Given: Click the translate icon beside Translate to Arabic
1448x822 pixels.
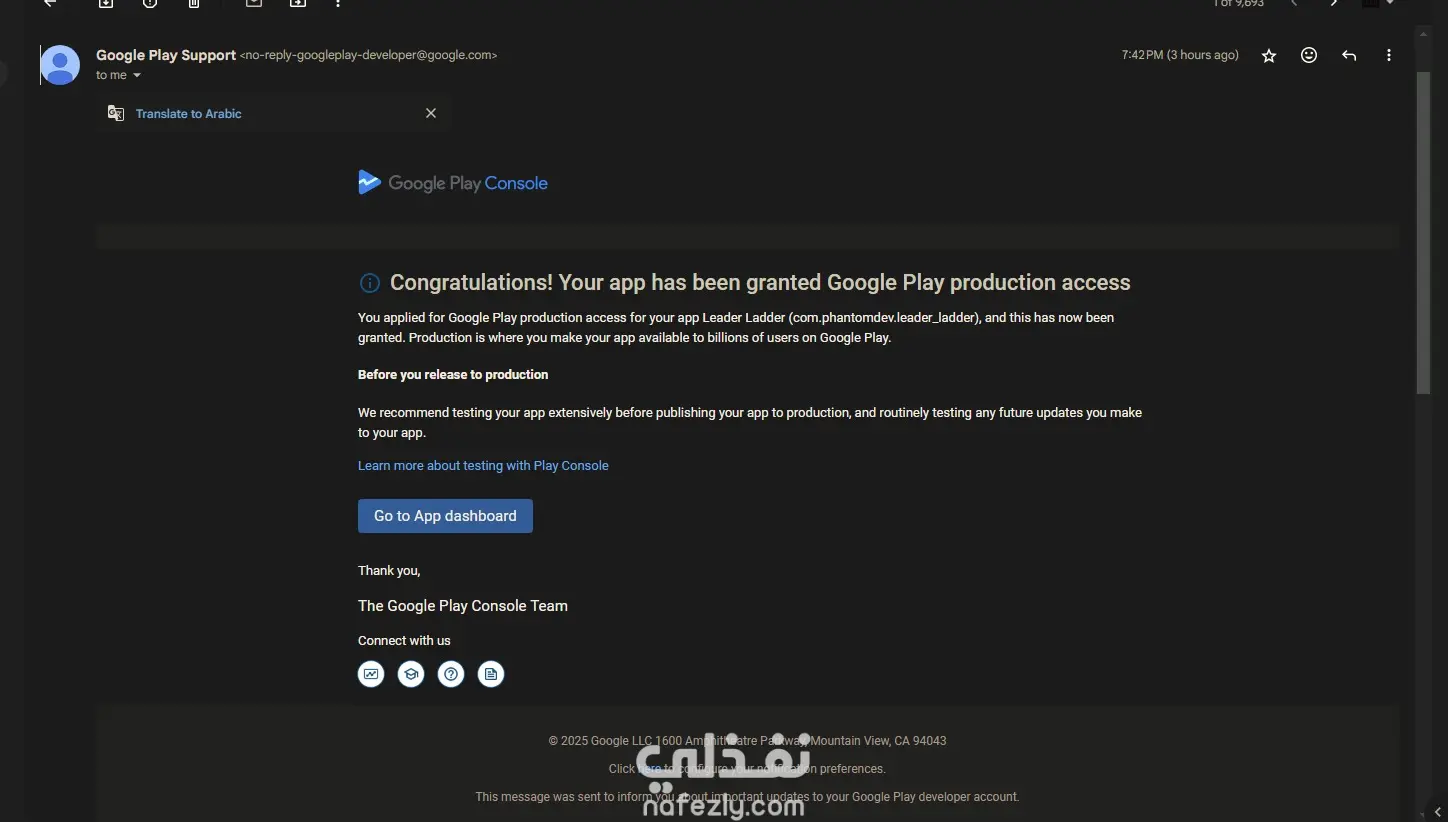Looking at the screenshot, I should pyautogui.click(x=116, y=113).
